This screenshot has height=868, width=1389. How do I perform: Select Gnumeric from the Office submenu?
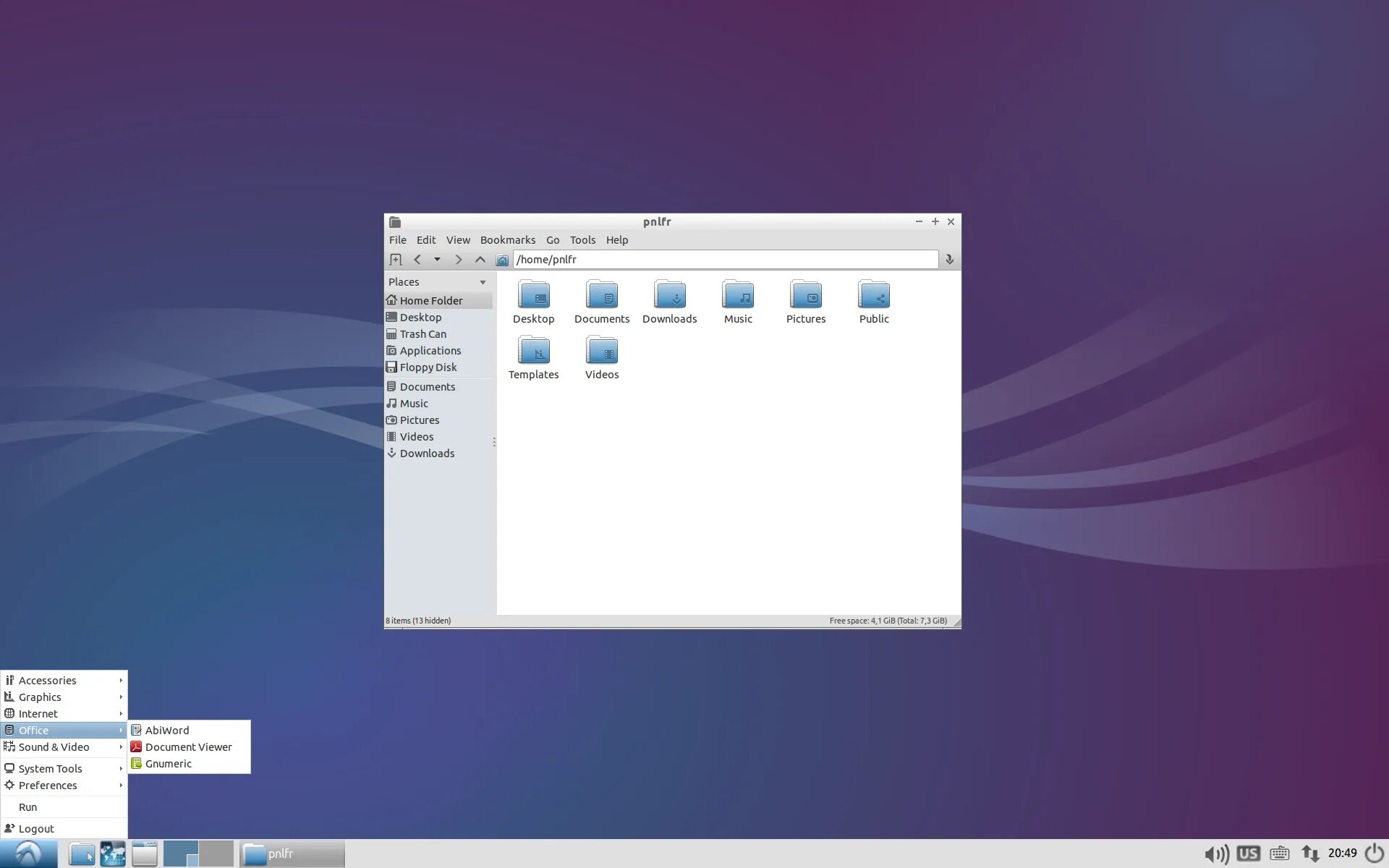(x=168, y=764)
